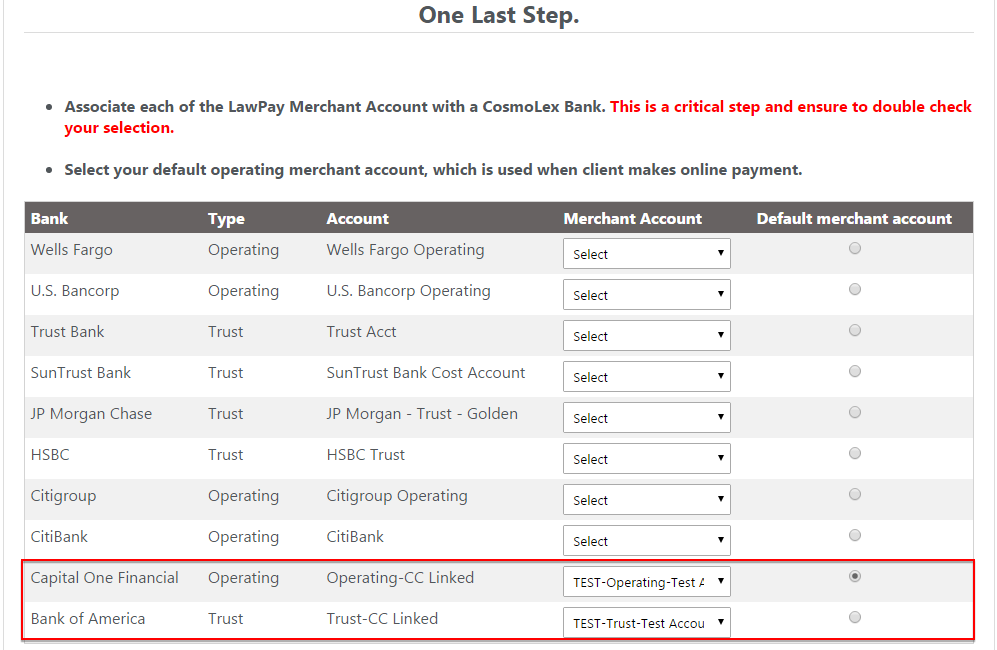This screenshot has width=997, height=650.
Task: Open Merchant Account dropdown for SunTrust Bank
Action: pos(647,377)
